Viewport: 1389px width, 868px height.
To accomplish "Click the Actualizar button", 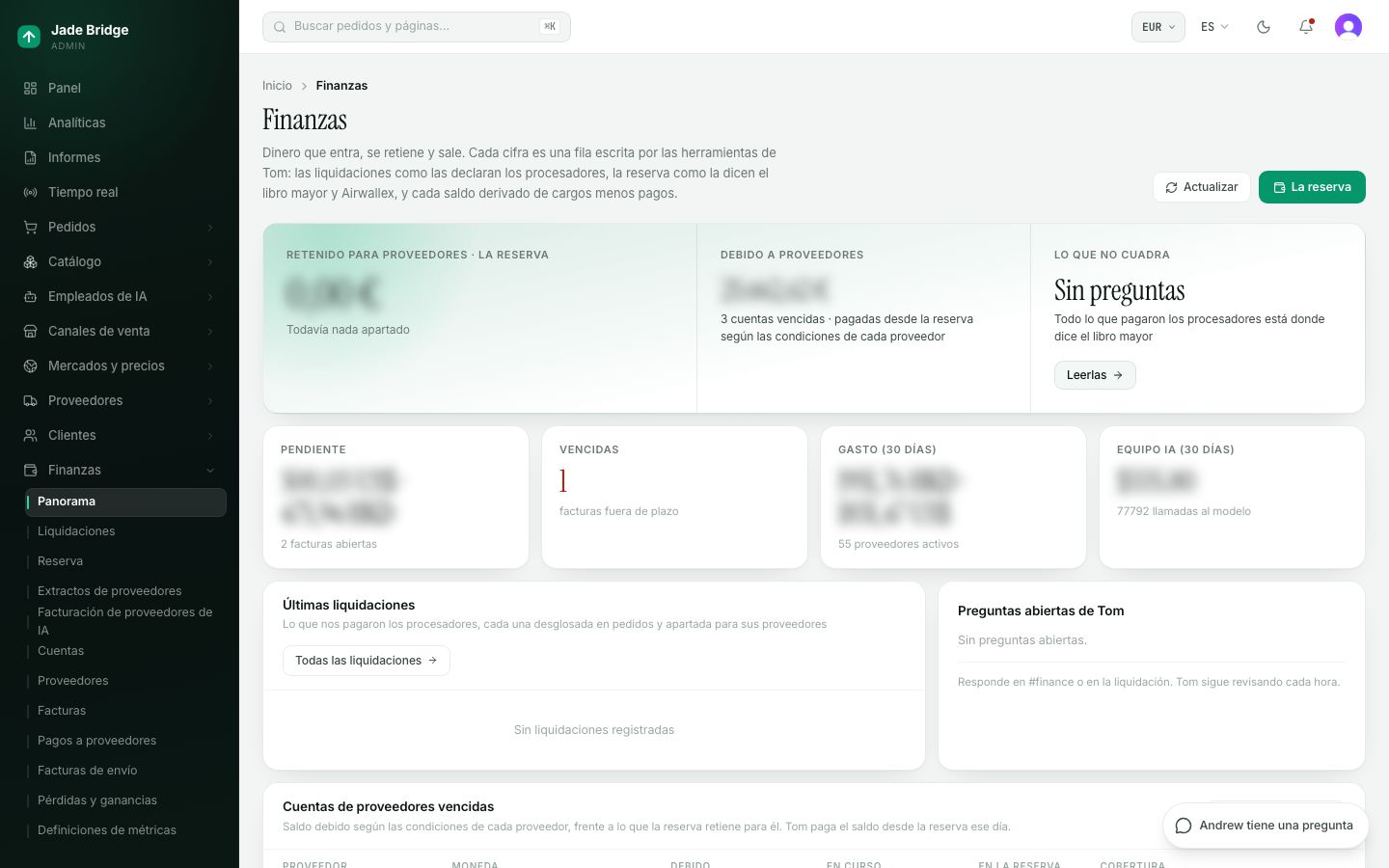I will (1202, 187).
